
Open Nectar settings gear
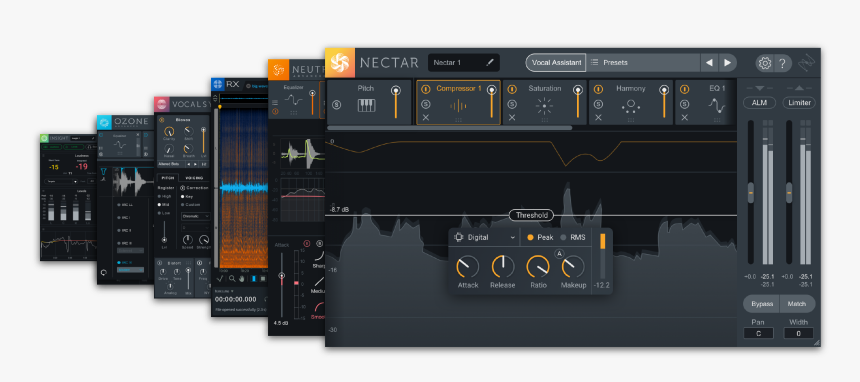764,63
